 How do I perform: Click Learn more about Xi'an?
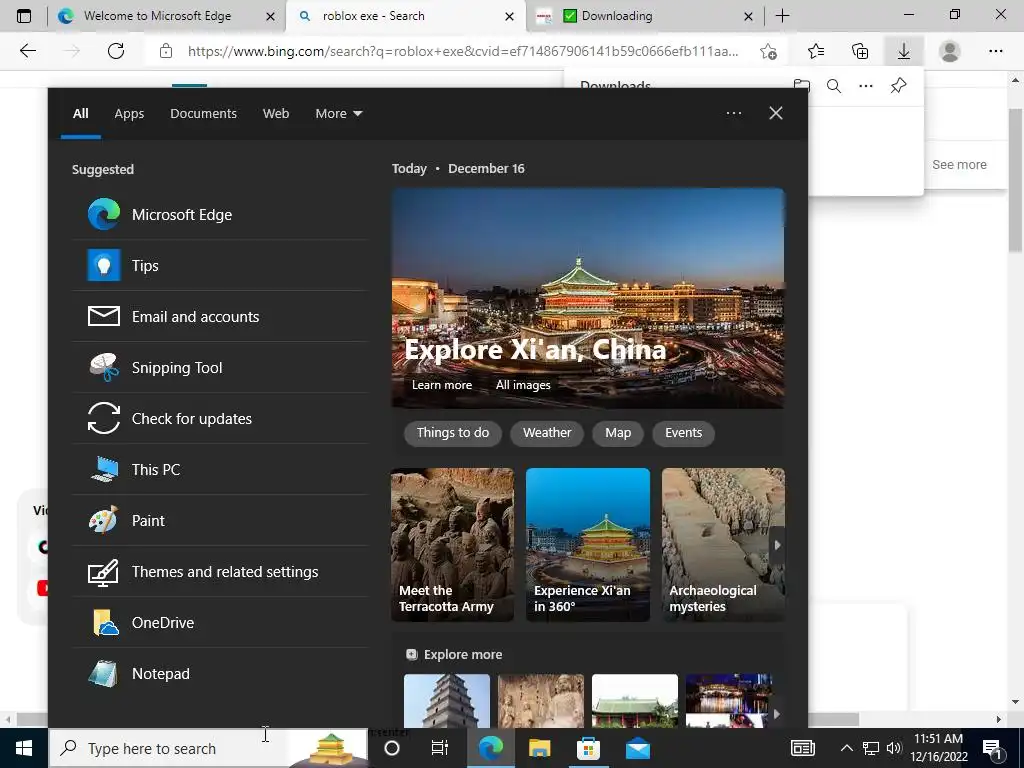click(441, 385)
